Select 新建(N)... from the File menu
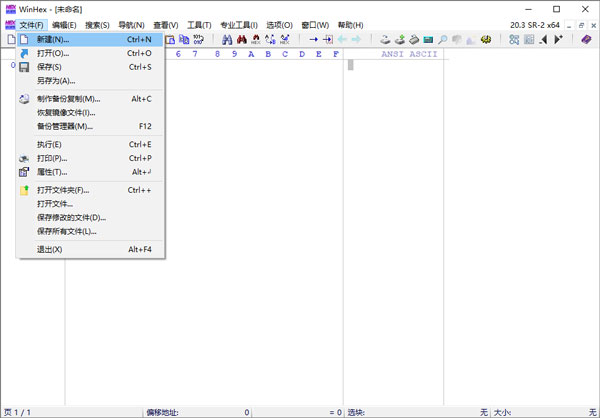 click(54, 39)
